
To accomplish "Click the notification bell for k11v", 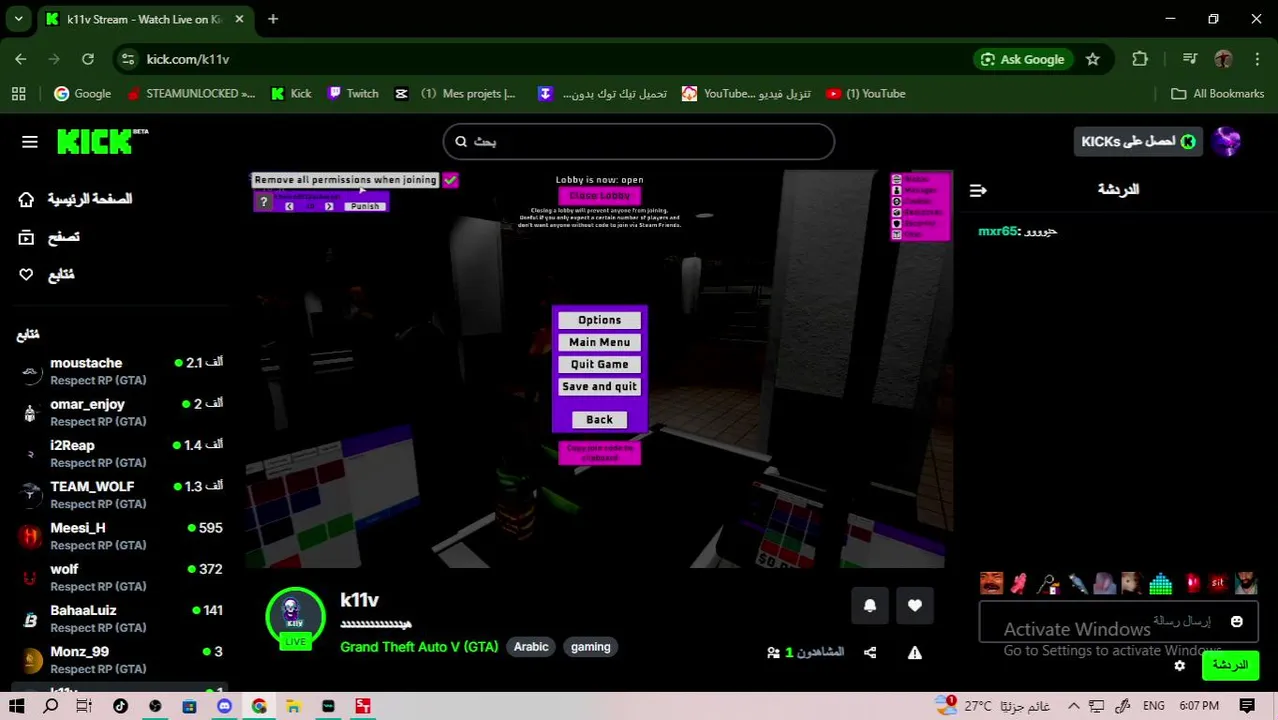I will (870, 605).
